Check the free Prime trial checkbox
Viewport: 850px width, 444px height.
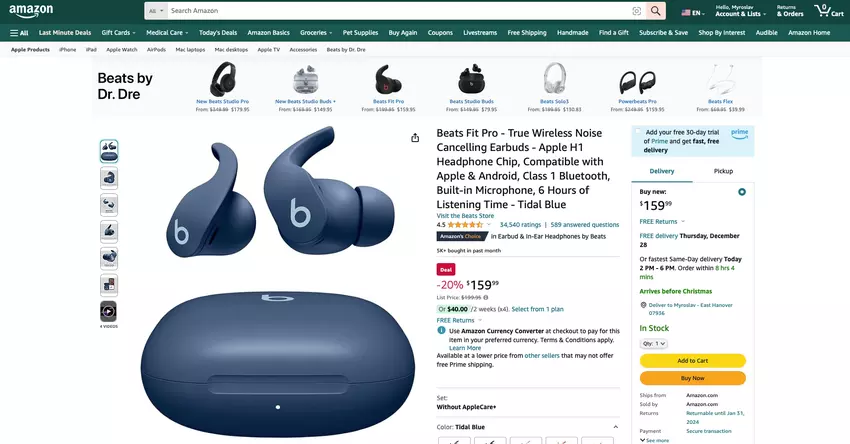(638, 131)
